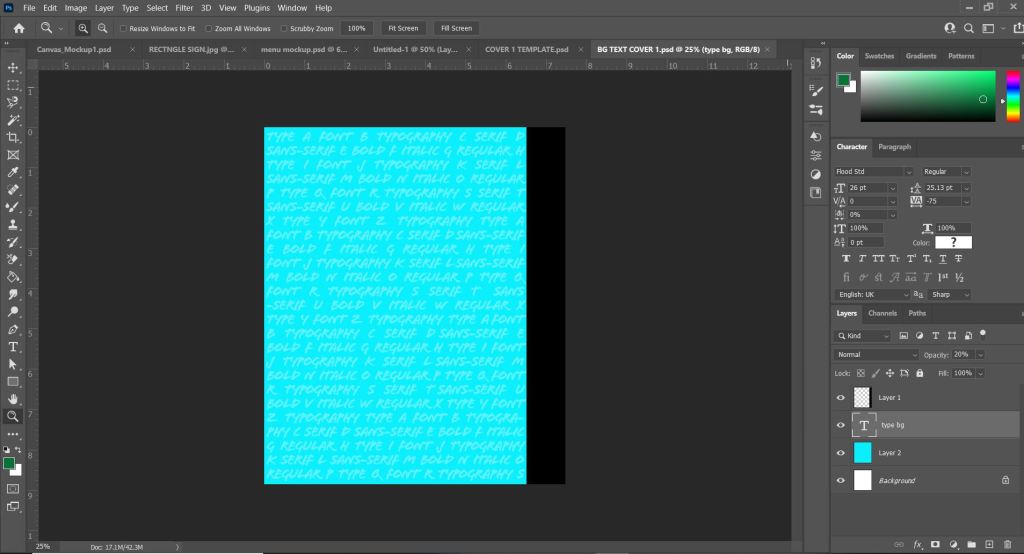
Task: Delete layer using the trash icon
Action: point(1007,544)
